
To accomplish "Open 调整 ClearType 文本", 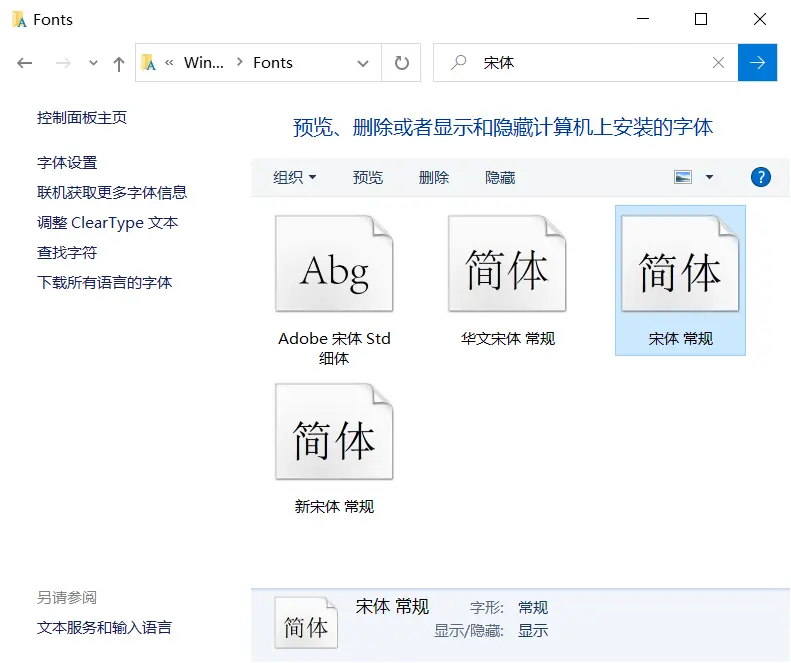I will pyautogui.click(x=107, y=223).
